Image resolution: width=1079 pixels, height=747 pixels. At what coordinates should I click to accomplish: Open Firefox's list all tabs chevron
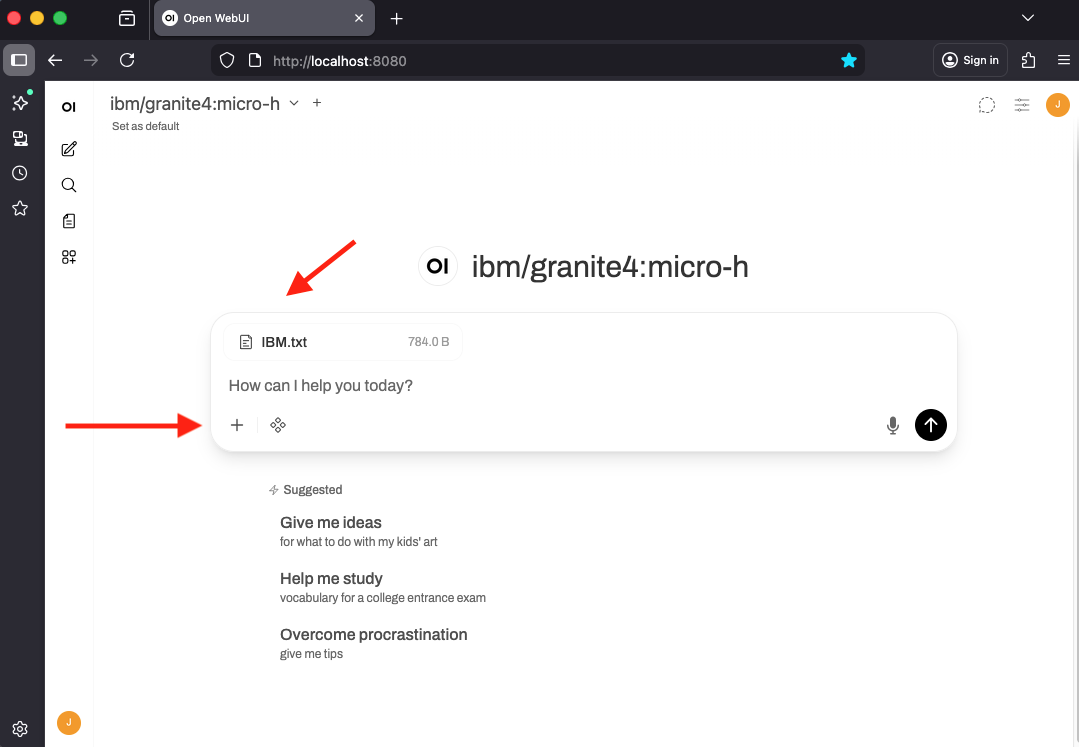(1028, 17)
